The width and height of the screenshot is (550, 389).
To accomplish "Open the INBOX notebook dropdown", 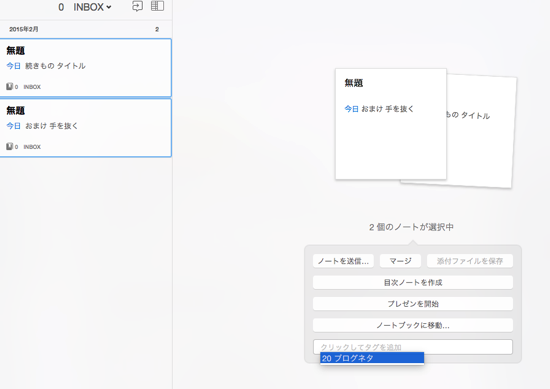I will 92,7.
